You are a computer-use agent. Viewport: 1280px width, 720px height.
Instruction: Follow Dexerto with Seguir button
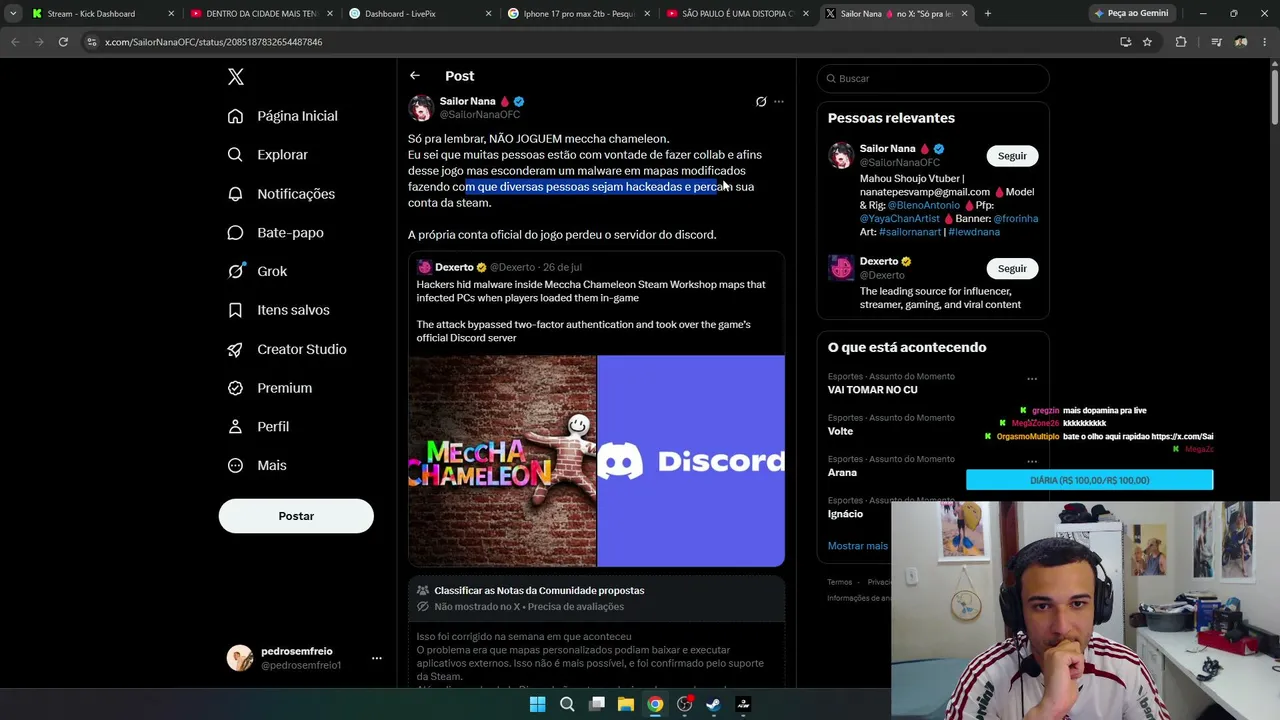1012,269
